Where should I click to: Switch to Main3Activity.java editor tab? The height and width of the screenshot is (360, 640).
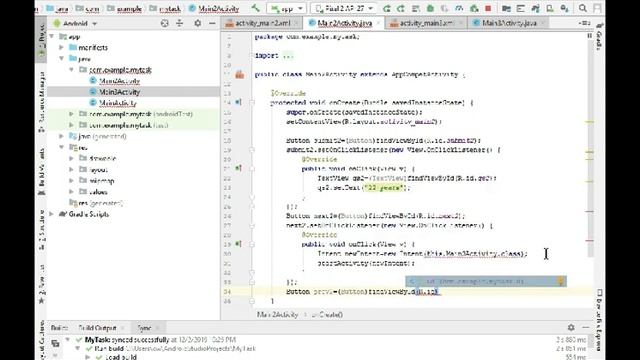509,23
